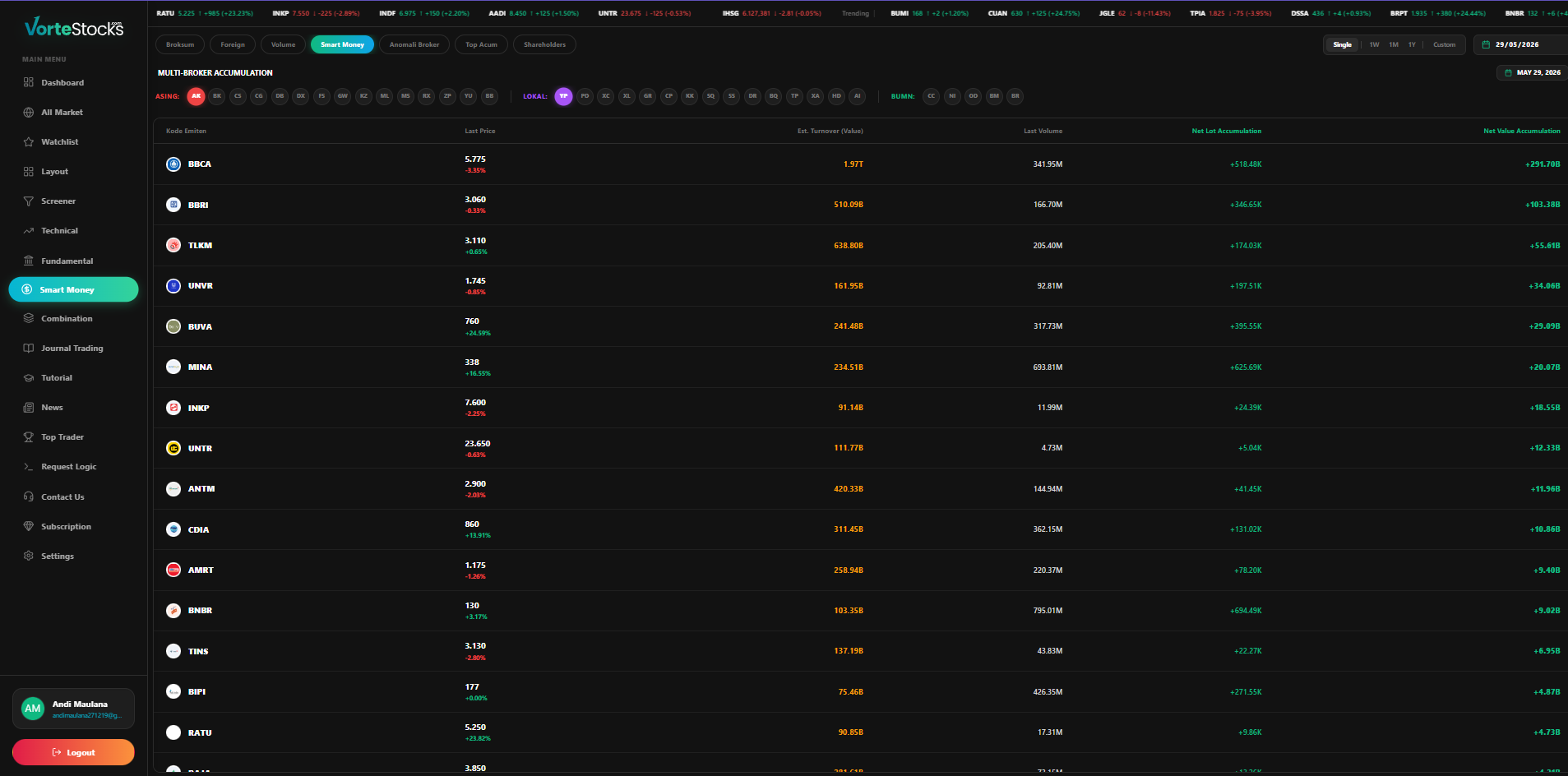Click the calendar icon beside 29/05/2026
The width and height of the screenshot is (1568, 776).
pos(1486,44)
